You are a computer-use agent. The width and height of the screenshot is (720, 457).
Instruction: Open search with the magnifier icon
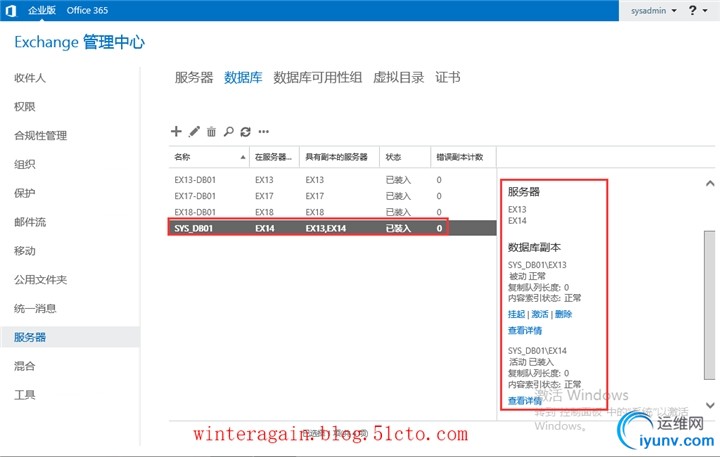pos(228,131)
